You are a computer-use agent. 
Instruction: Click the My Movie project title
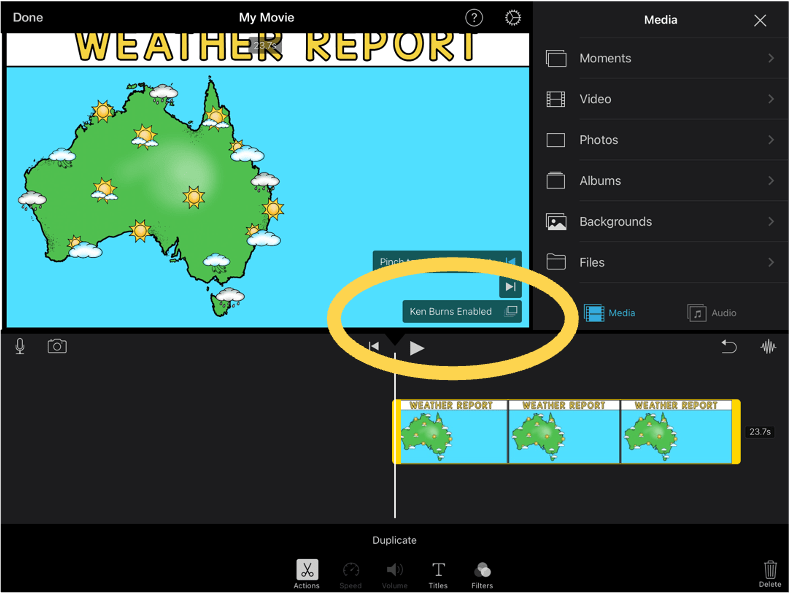[x=266, y=18]
